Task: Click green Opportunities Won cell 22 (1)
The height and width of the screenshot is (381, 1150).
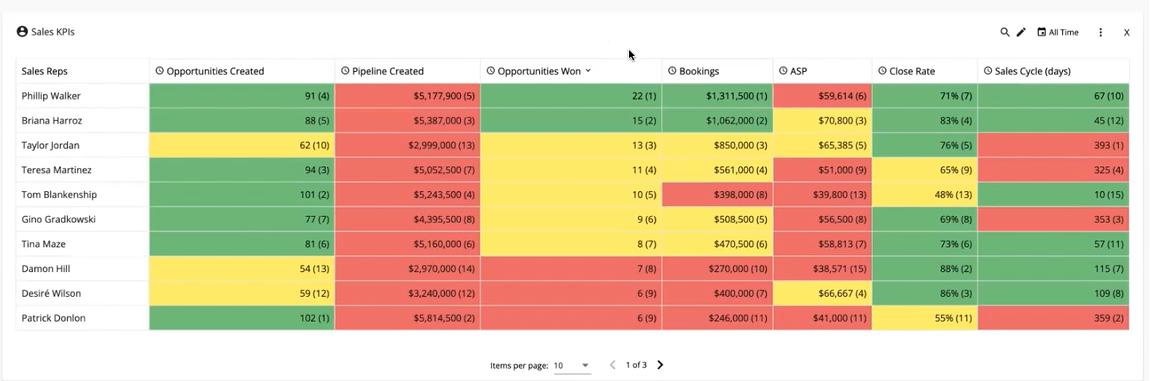Action: pos(571,96)
